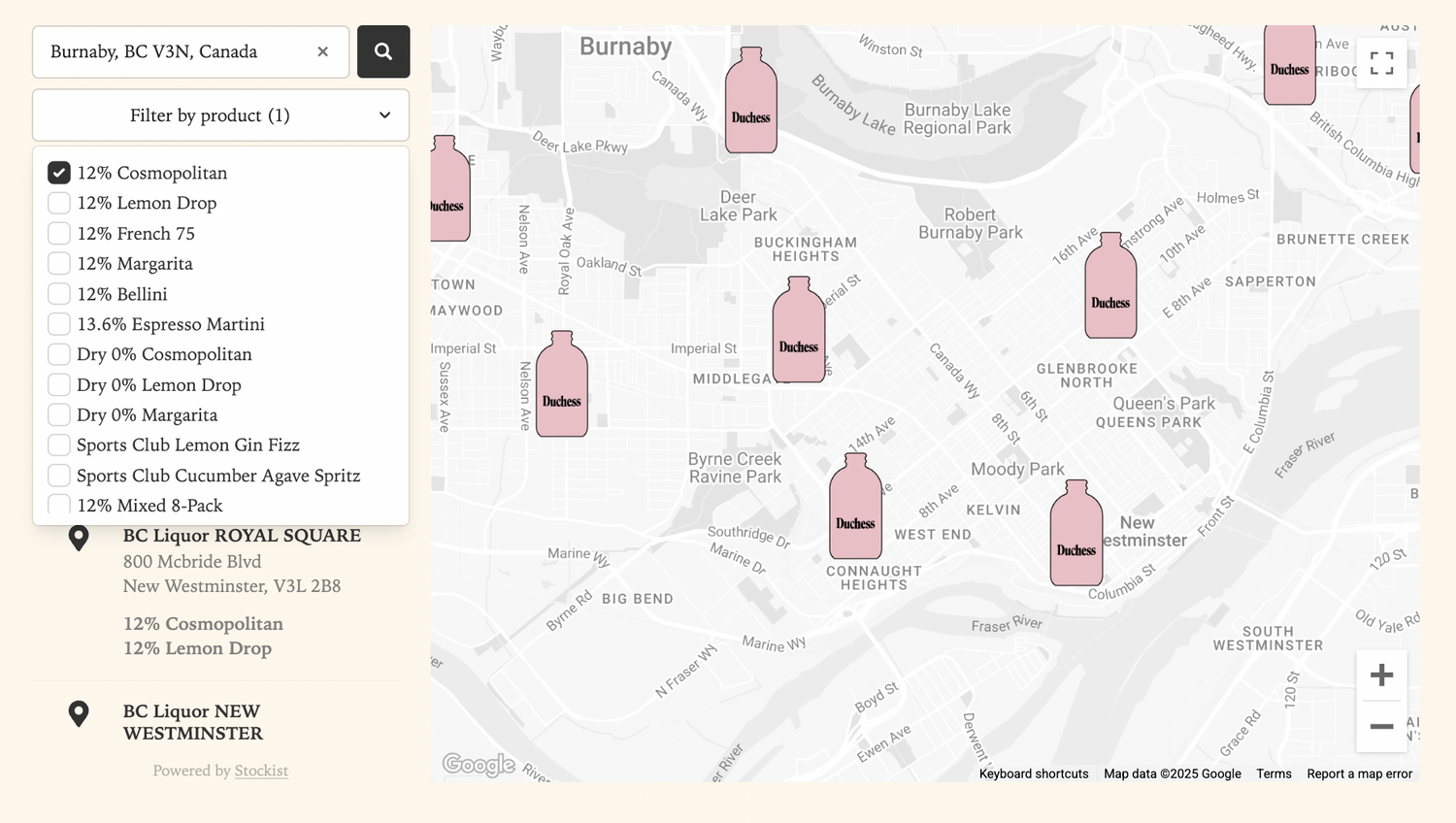
Task: Select Duchess bottle marker near Deer Lake Pkwy
Action: tap(750, 102)
